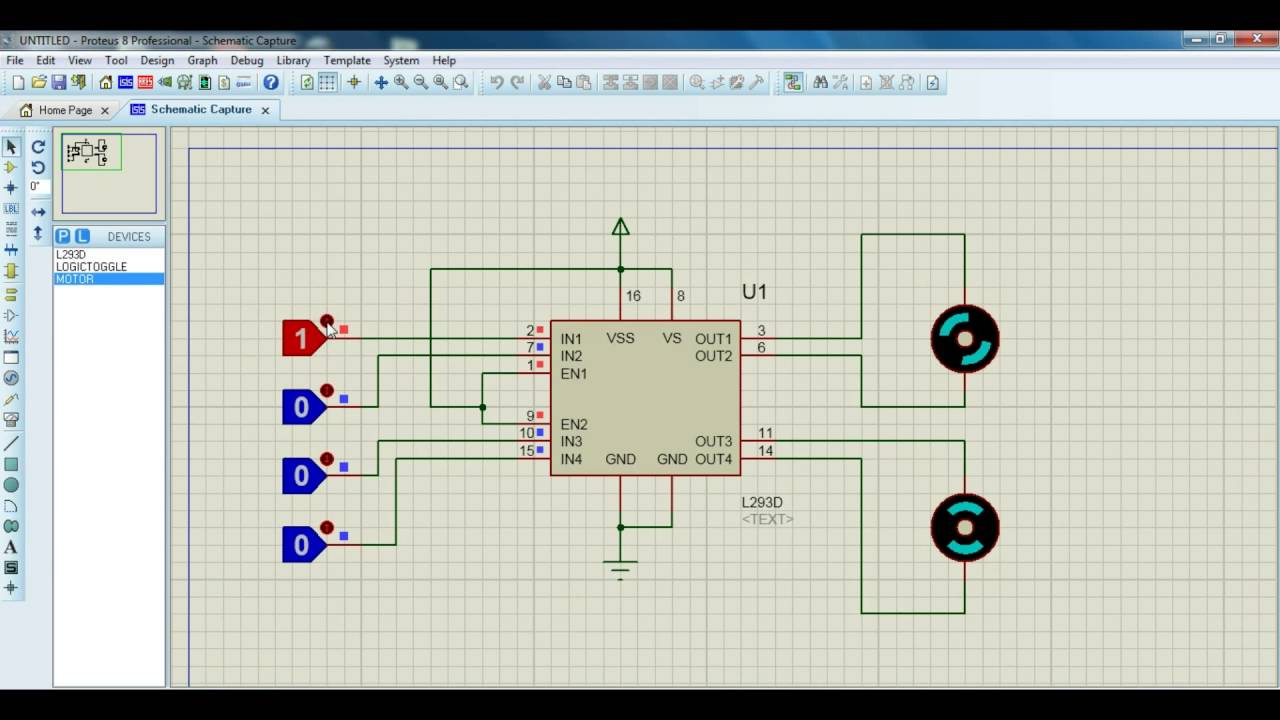Select the 2D Graphics Circle tool
1280x720 pixels.
point(11,485)
